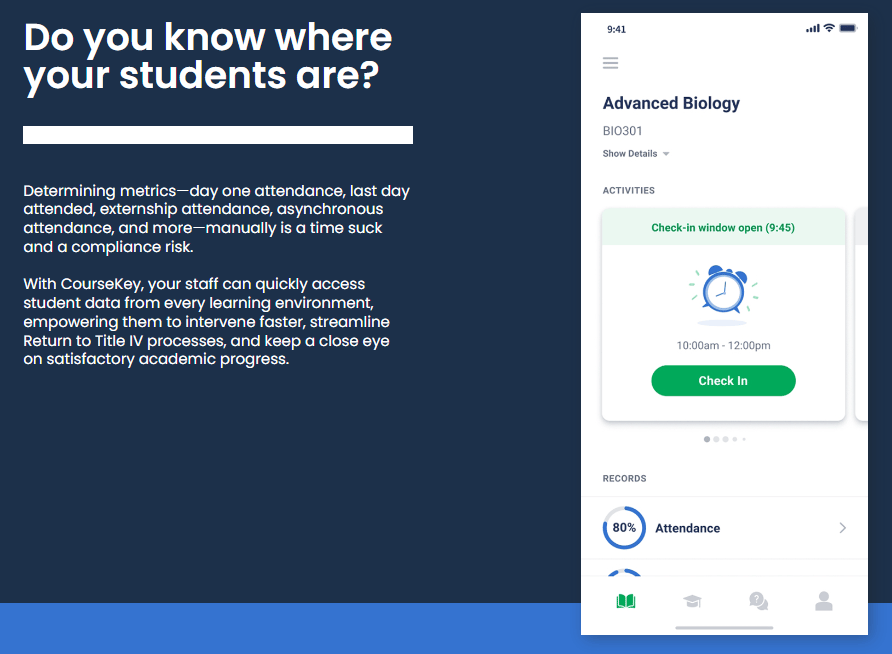Select the first carousel page dot
892x654 pixels.
[707, 439]
